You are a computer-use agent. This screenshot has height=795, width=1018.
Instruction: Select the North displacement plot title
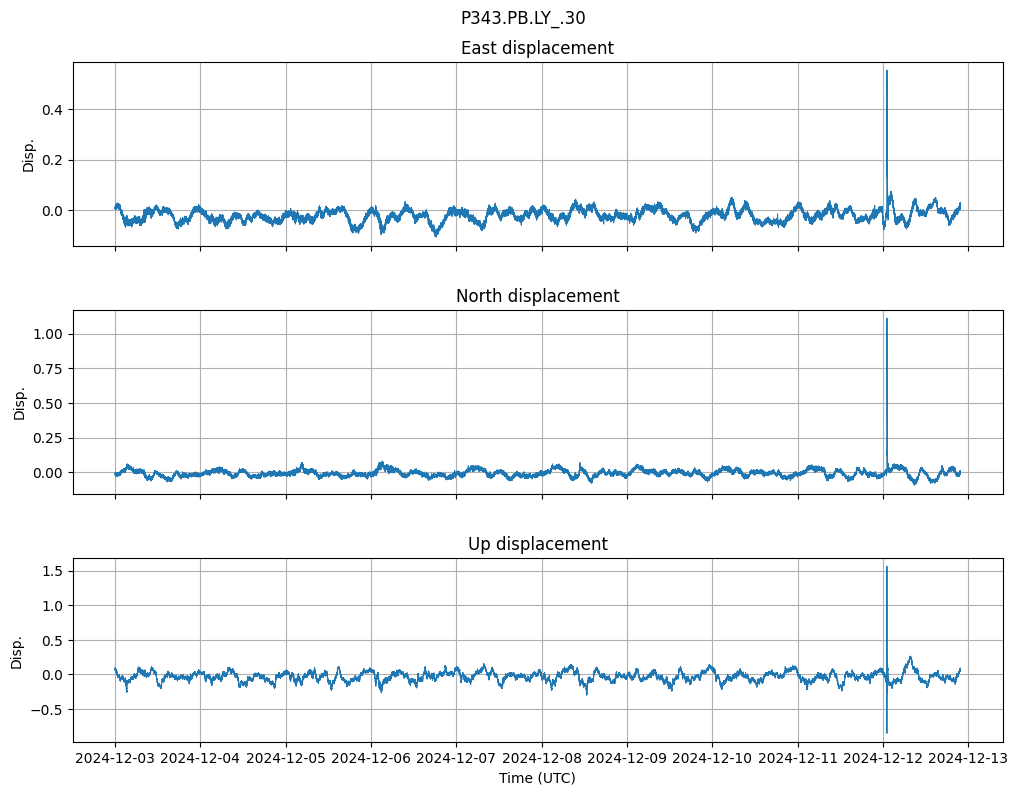[537, 296]
